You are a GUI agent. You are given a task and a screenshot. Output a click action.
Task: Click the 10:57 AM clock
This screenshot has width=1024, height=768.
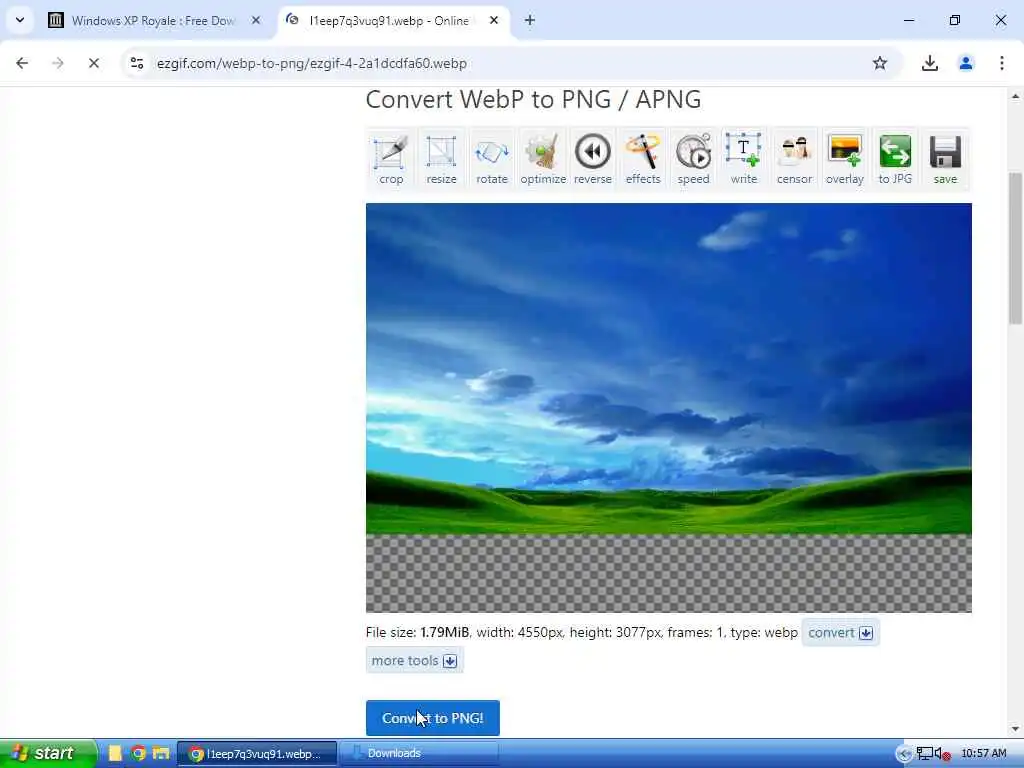(984, 754)
